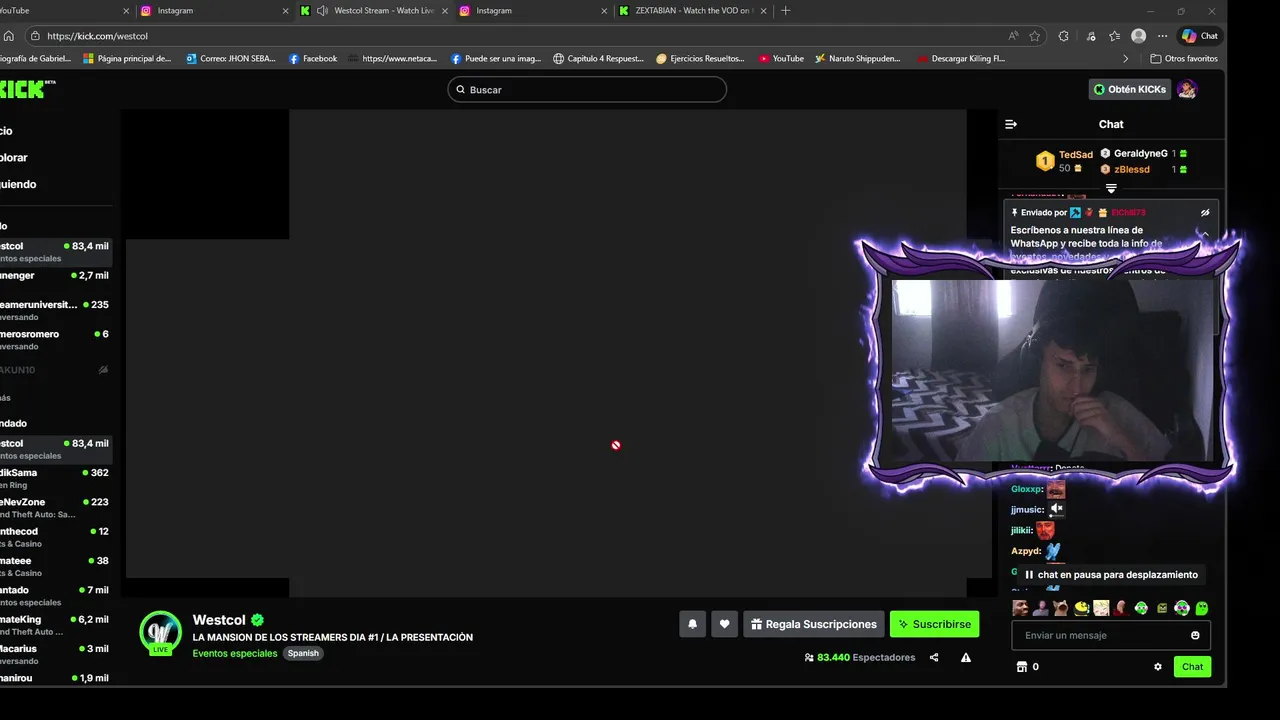
Task: Click the Buscar search field
Action: point(587,89)
